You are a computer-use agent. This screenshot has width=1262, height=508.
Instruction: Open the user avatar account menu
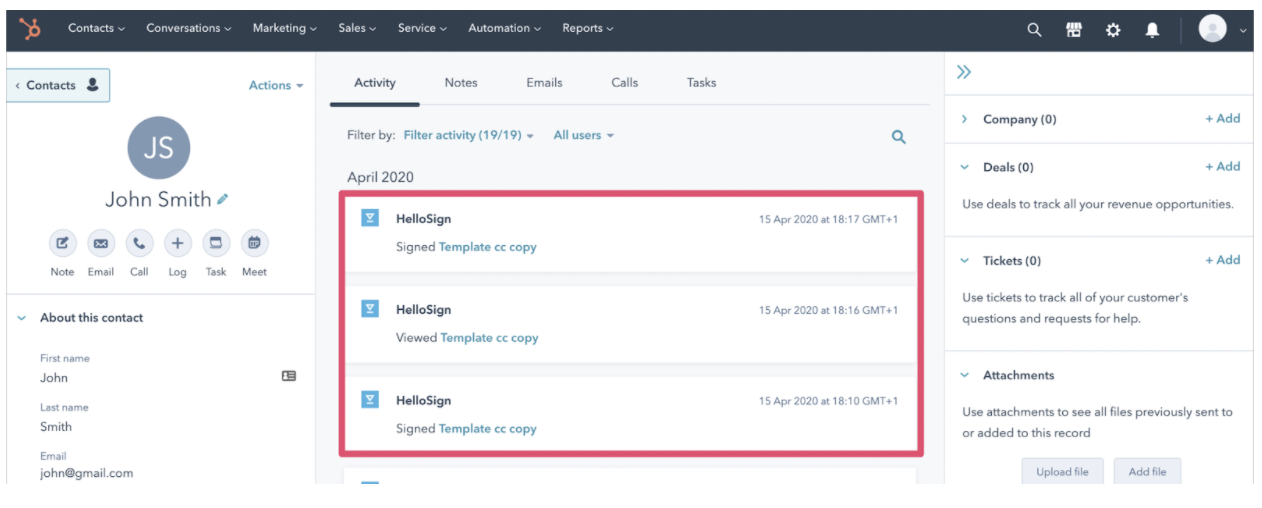point(1223,29)
